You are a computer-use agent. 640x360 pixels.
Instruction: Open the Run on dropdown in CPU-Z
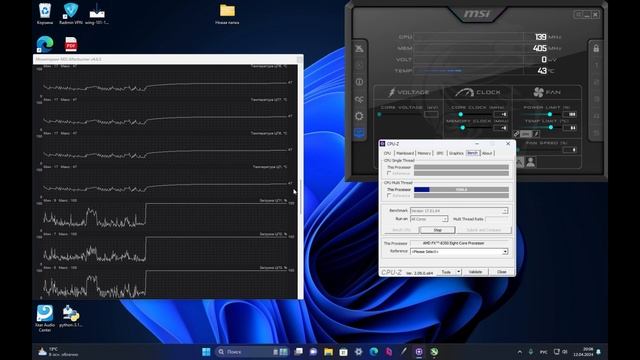point(429,219)
